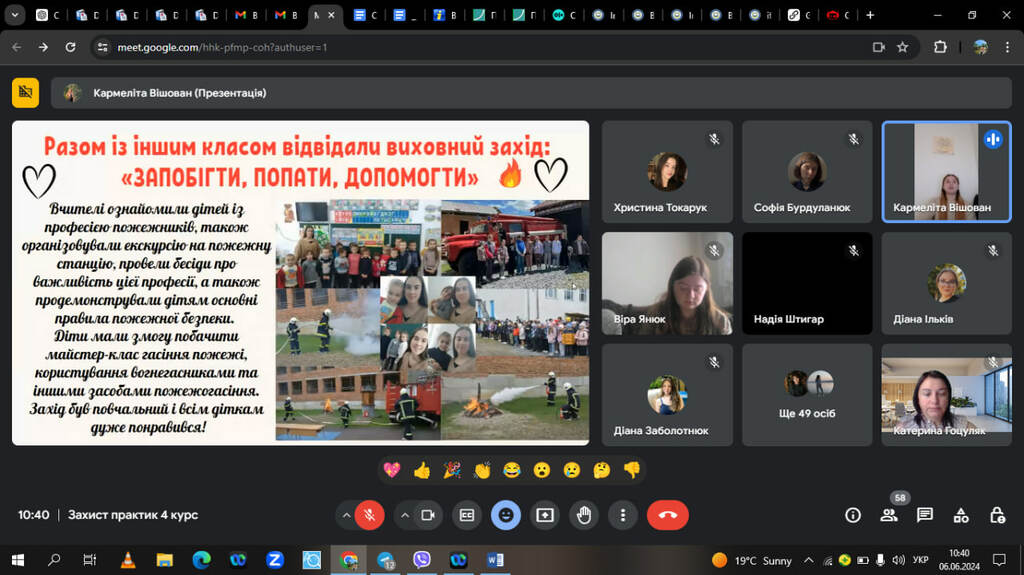1024x575 pixels.
Task: Turn on closed captions
Action: pos(466,515)
